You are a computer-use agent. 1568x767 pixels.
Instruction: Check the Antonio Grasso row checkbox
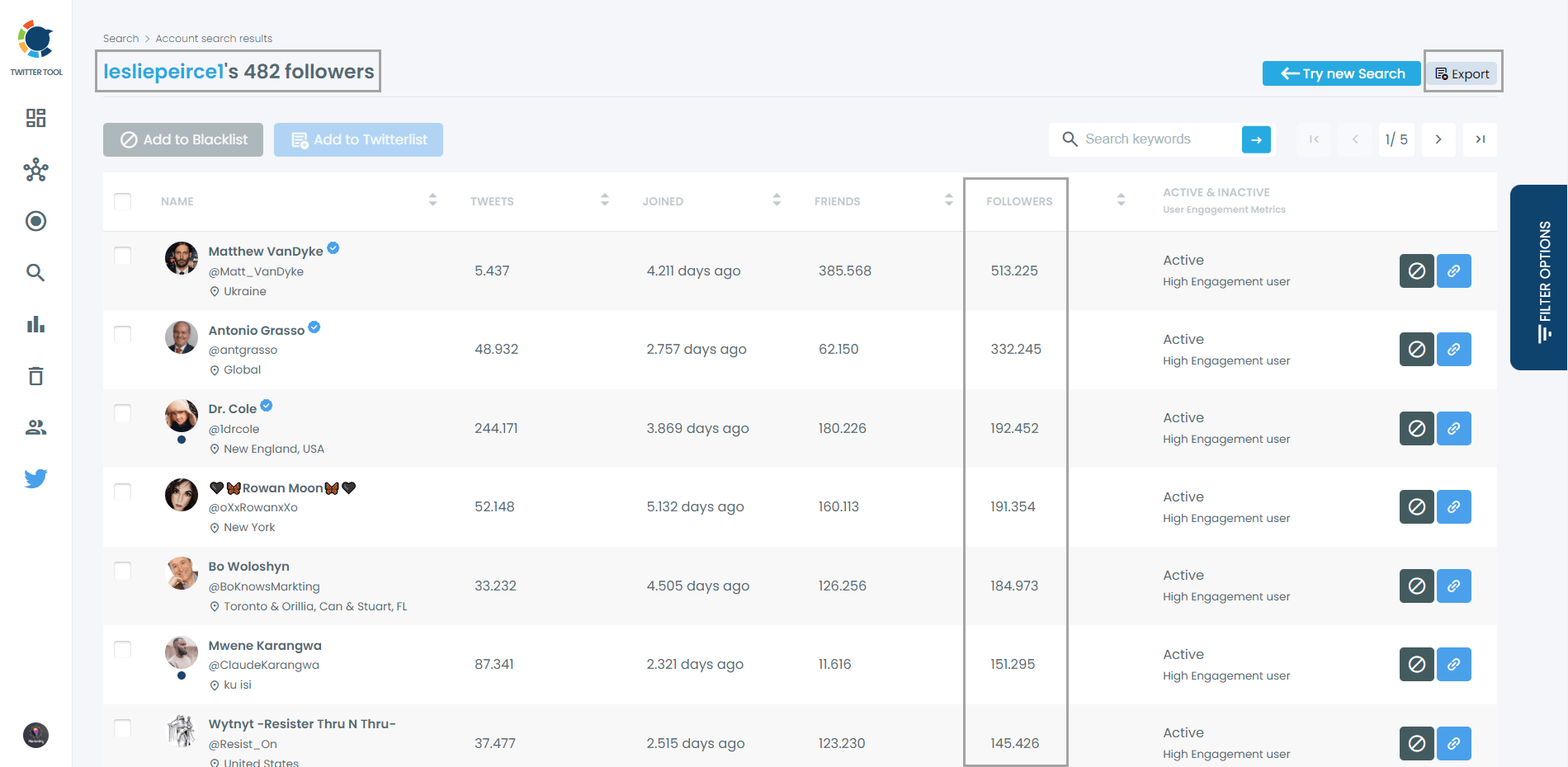click(123, 334)
